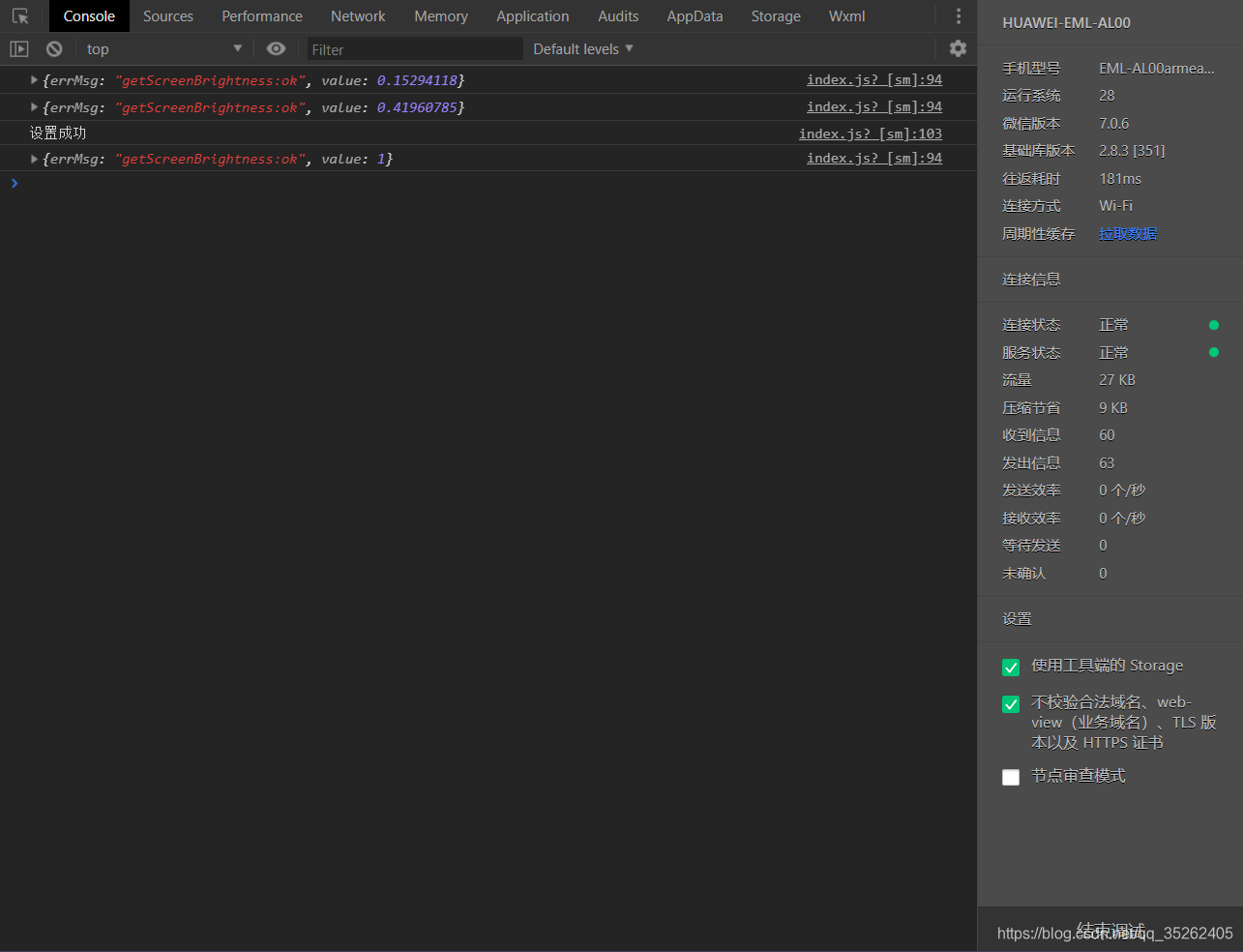This screenshot has height=952, width=1243.
Task: Select the 发出信息 value 63
Action: point(1107,462)
